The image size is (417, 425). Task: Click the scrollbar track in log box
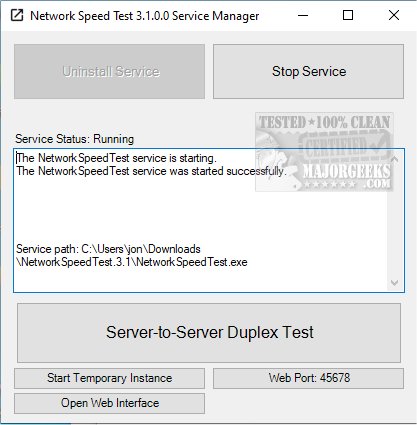pyautogui.click(x=395, y=221)
